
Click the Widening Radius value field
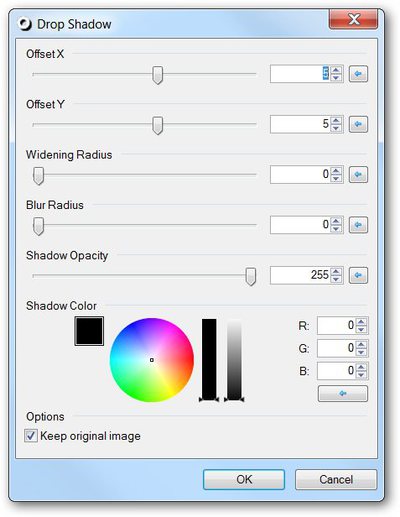point(300,174)
